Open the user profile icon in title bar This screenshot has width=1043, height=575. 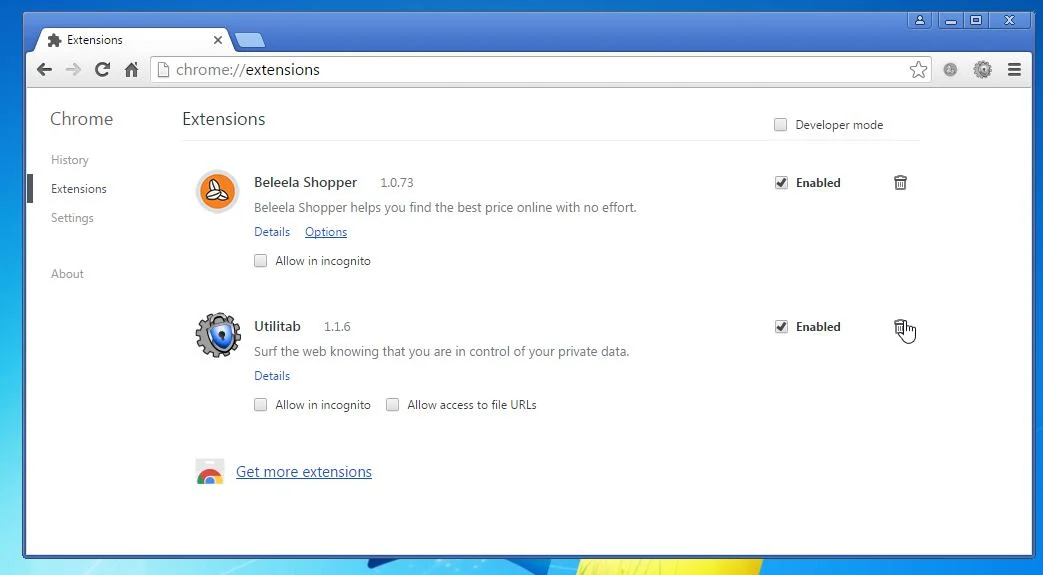click(x=920, y=20)
